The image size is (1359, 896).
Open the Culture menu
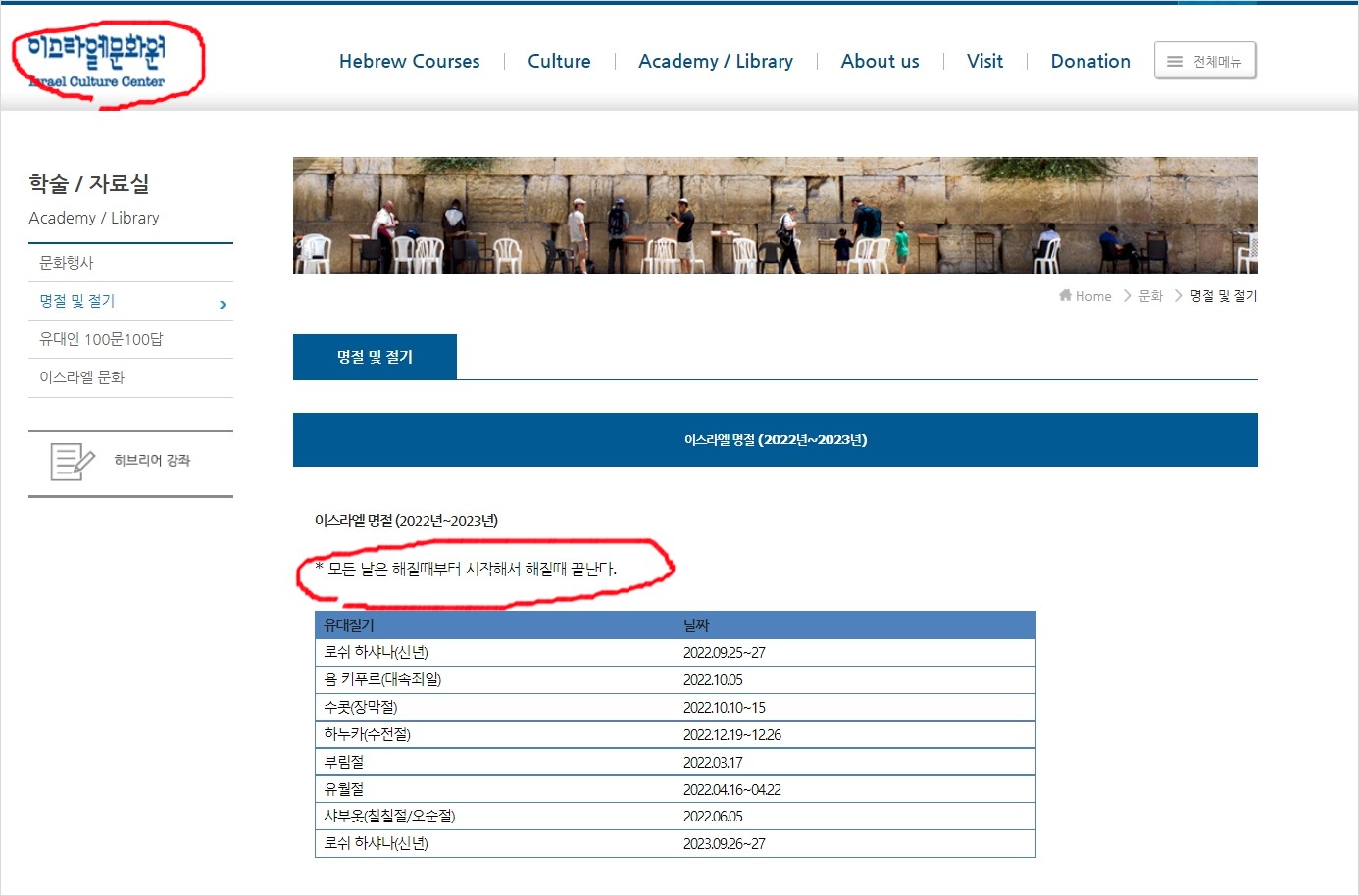tap(559, 61)
